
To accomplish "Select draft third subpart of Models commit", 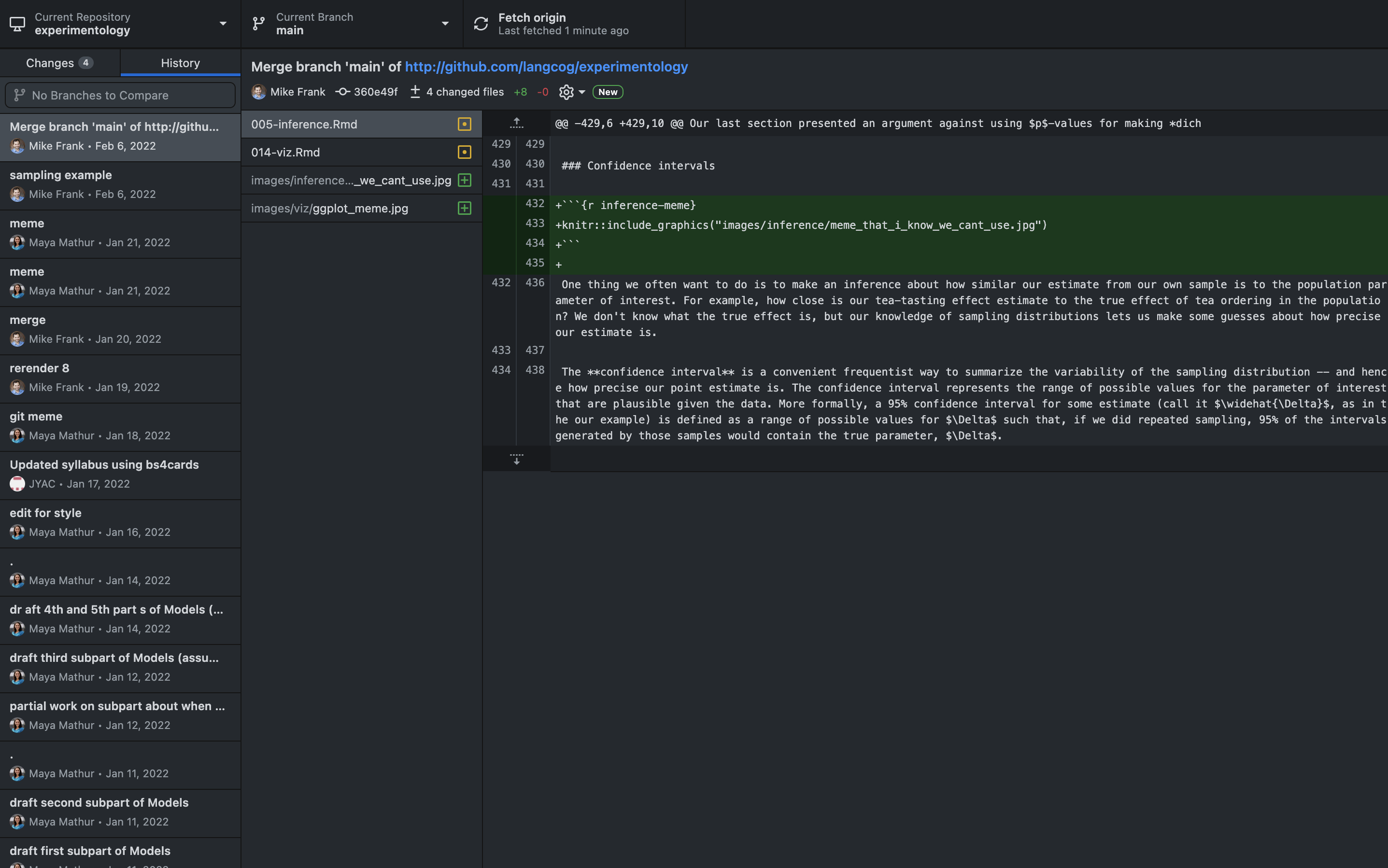I will tap(120, 667).
